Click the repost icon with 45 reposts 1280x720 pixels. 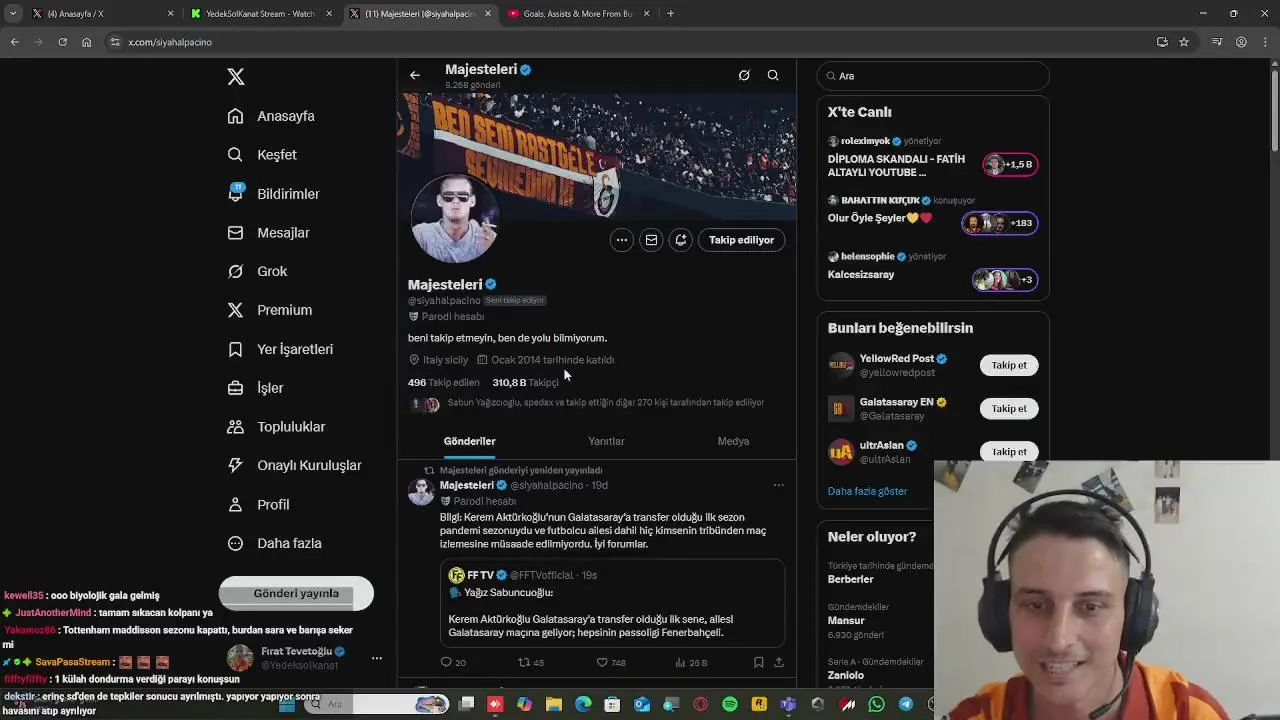pos(531,662)
